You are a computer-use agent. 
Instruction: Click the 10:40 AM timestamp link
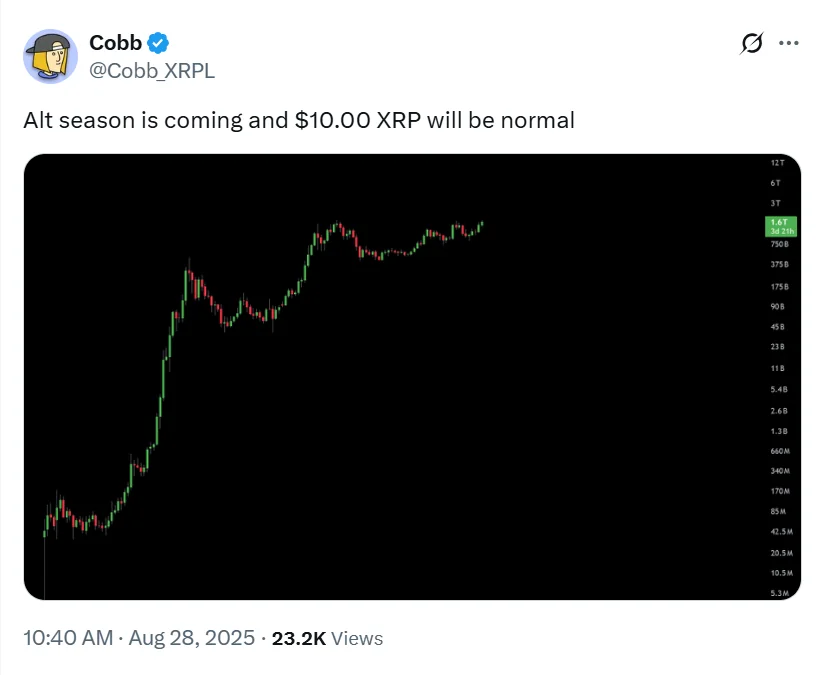pyautogui.click(x=65, y=638)
